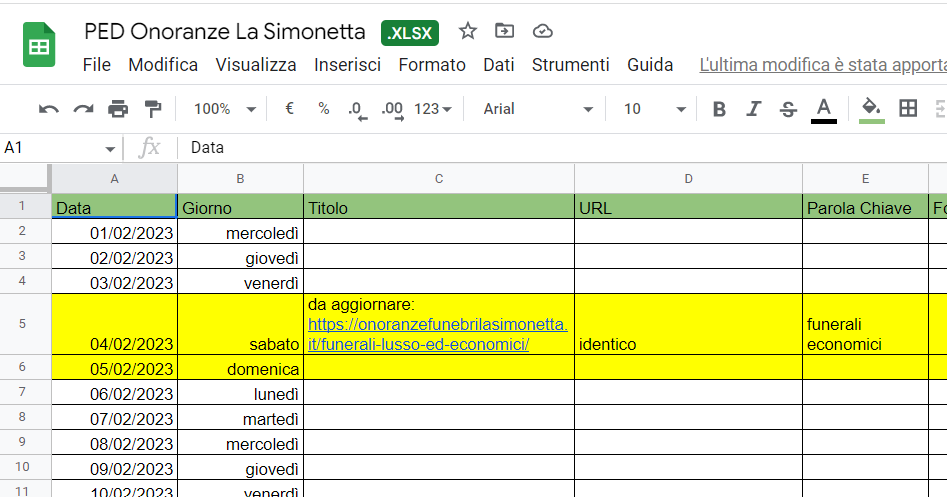
Task: Format as currency with euro icon
Action: coord(289,109)
